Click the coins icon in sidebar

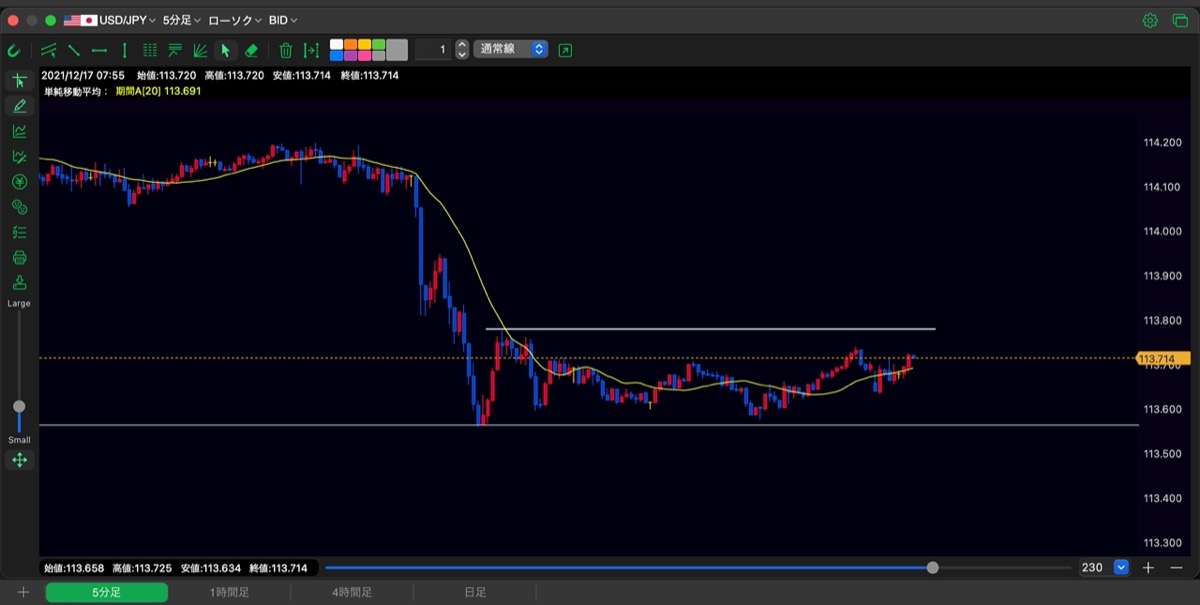click(19, 207)
